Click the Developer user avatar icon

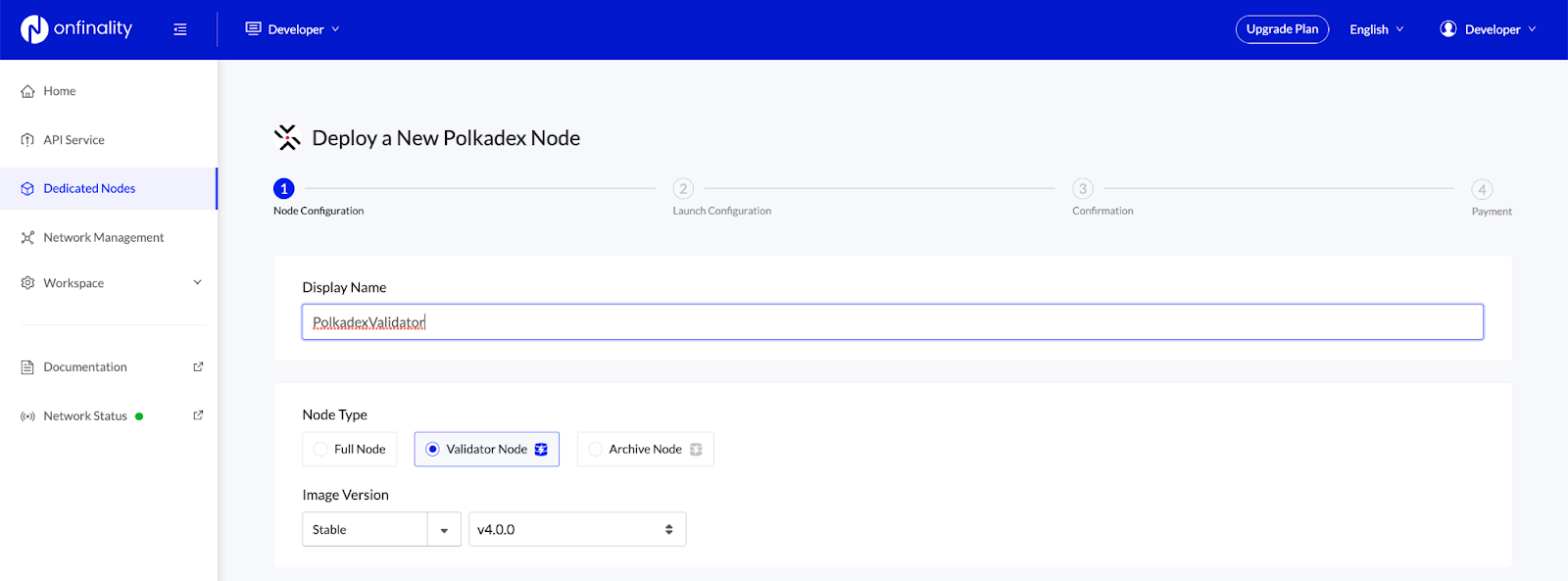pyautogui.click(x=1447, y=29)
